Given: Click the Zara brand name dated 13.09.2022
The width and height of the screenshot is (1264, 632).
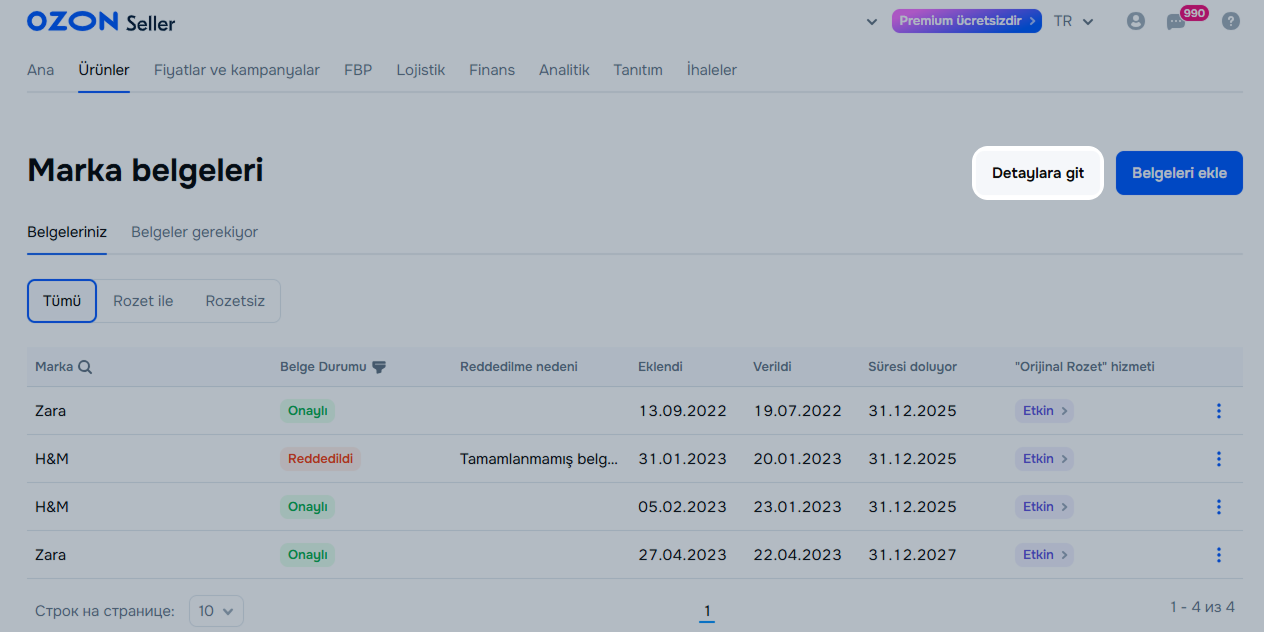Looking at the screenshot, I should [51, 411].
